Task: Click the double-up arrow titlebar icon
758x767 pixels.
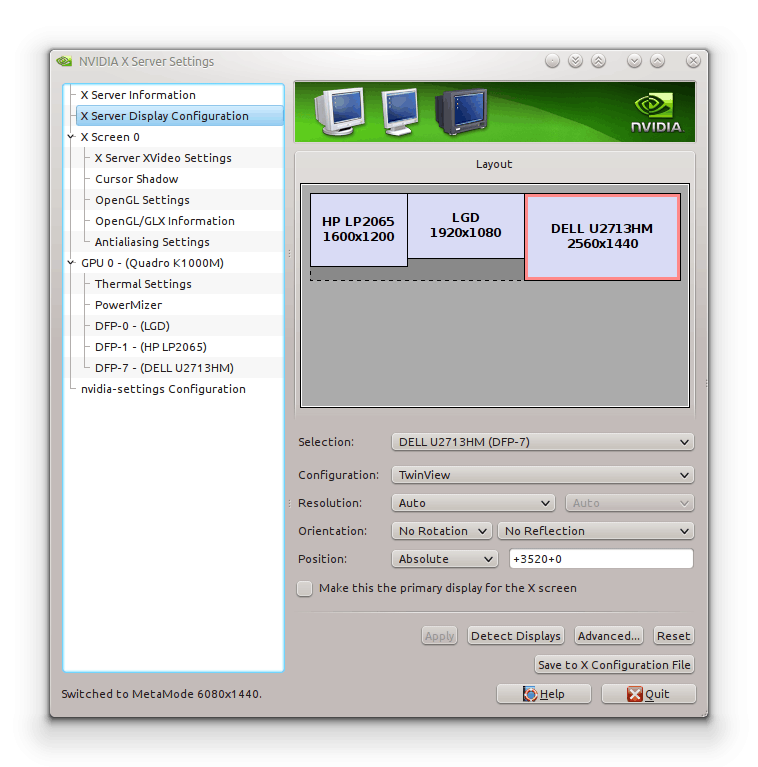Action: point(598,61)
